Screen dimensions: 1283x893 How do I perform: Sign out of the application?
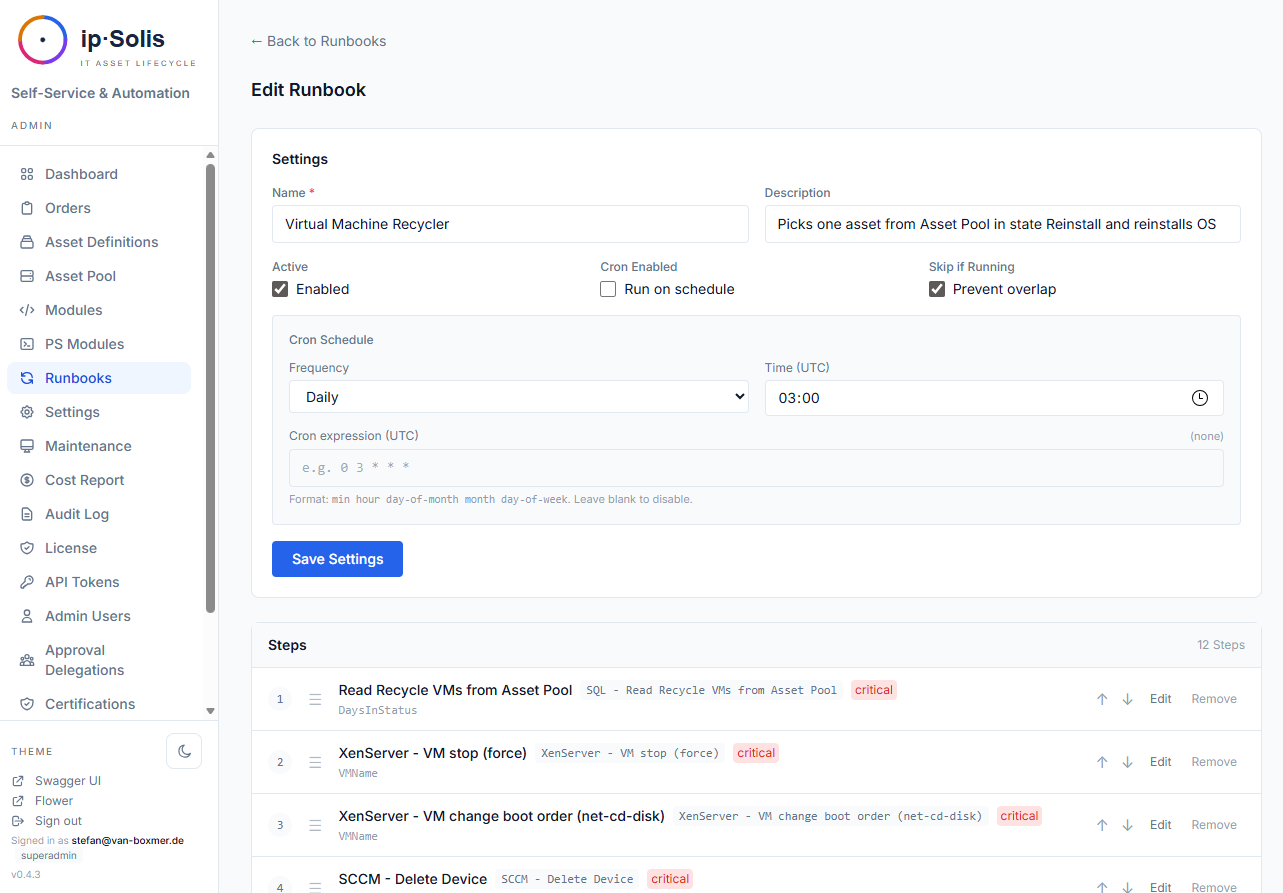tap(59, 821)
